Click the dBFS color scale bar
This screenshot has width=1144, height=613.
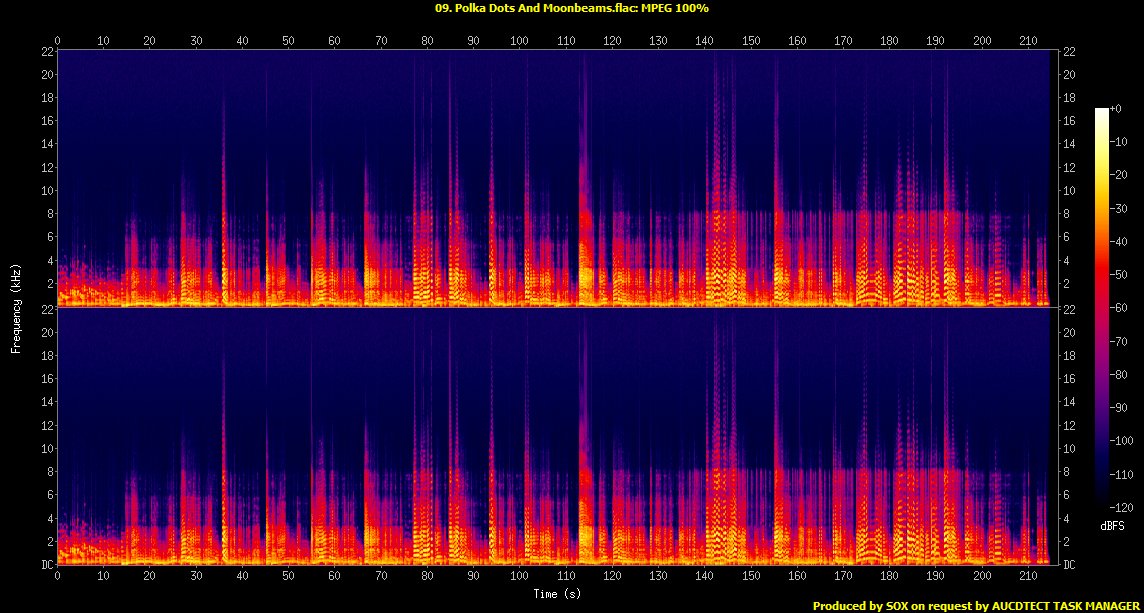point(1101,307)
